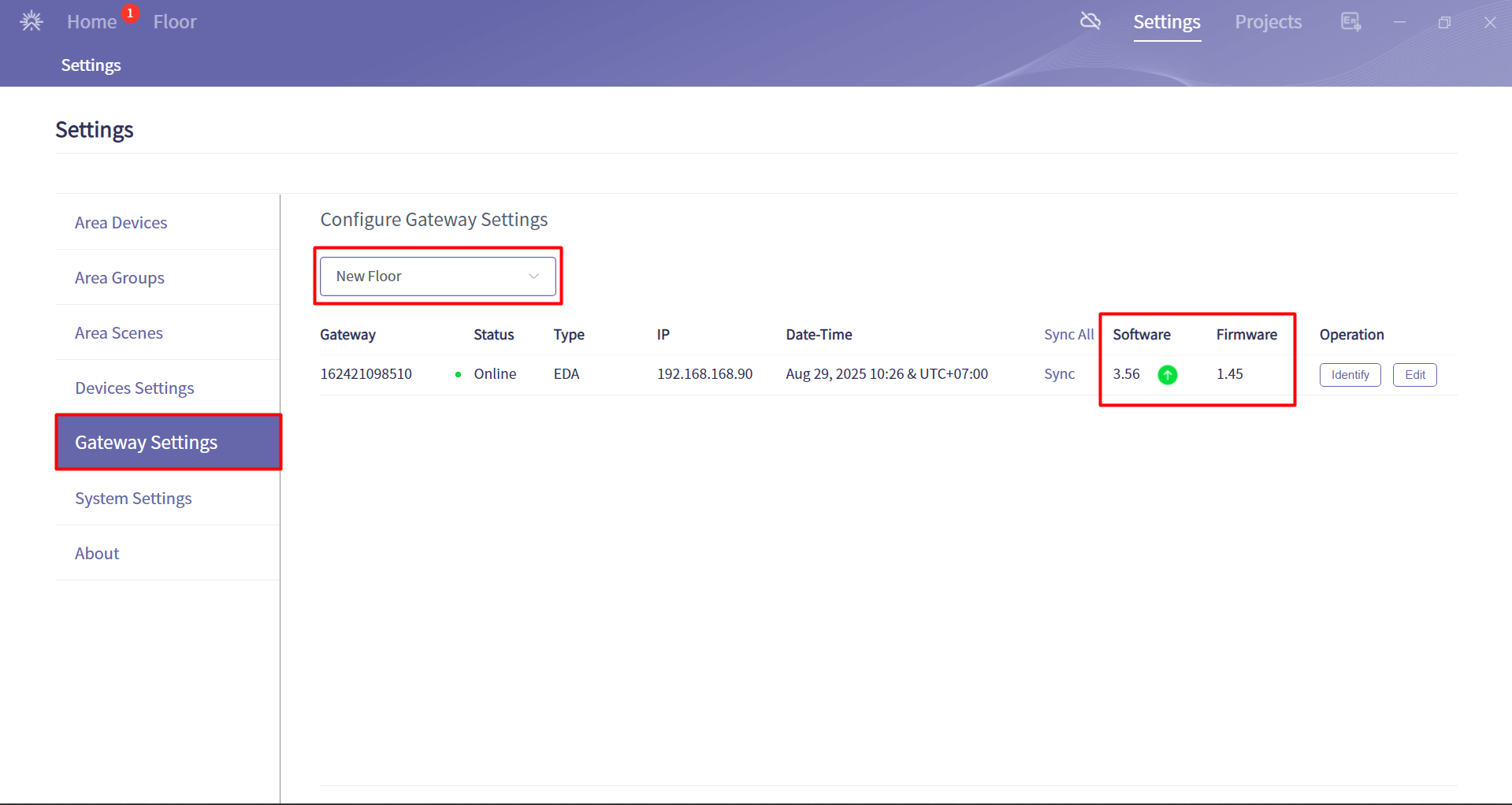Click the Sync link for gateway
This screenshot has height=805, width=1512.
pos(1059,374)
